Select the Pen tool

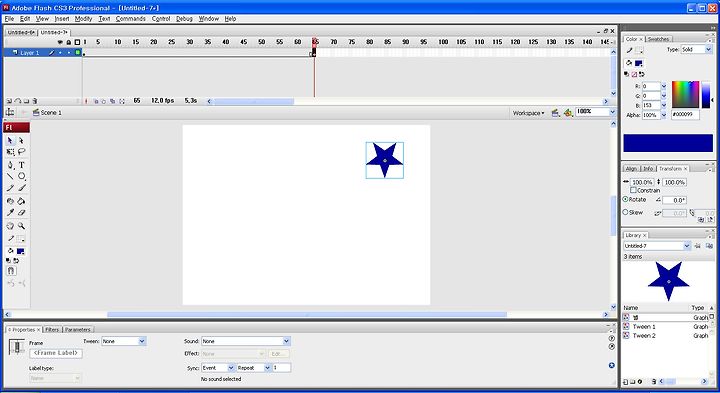(x=10, y=165)
